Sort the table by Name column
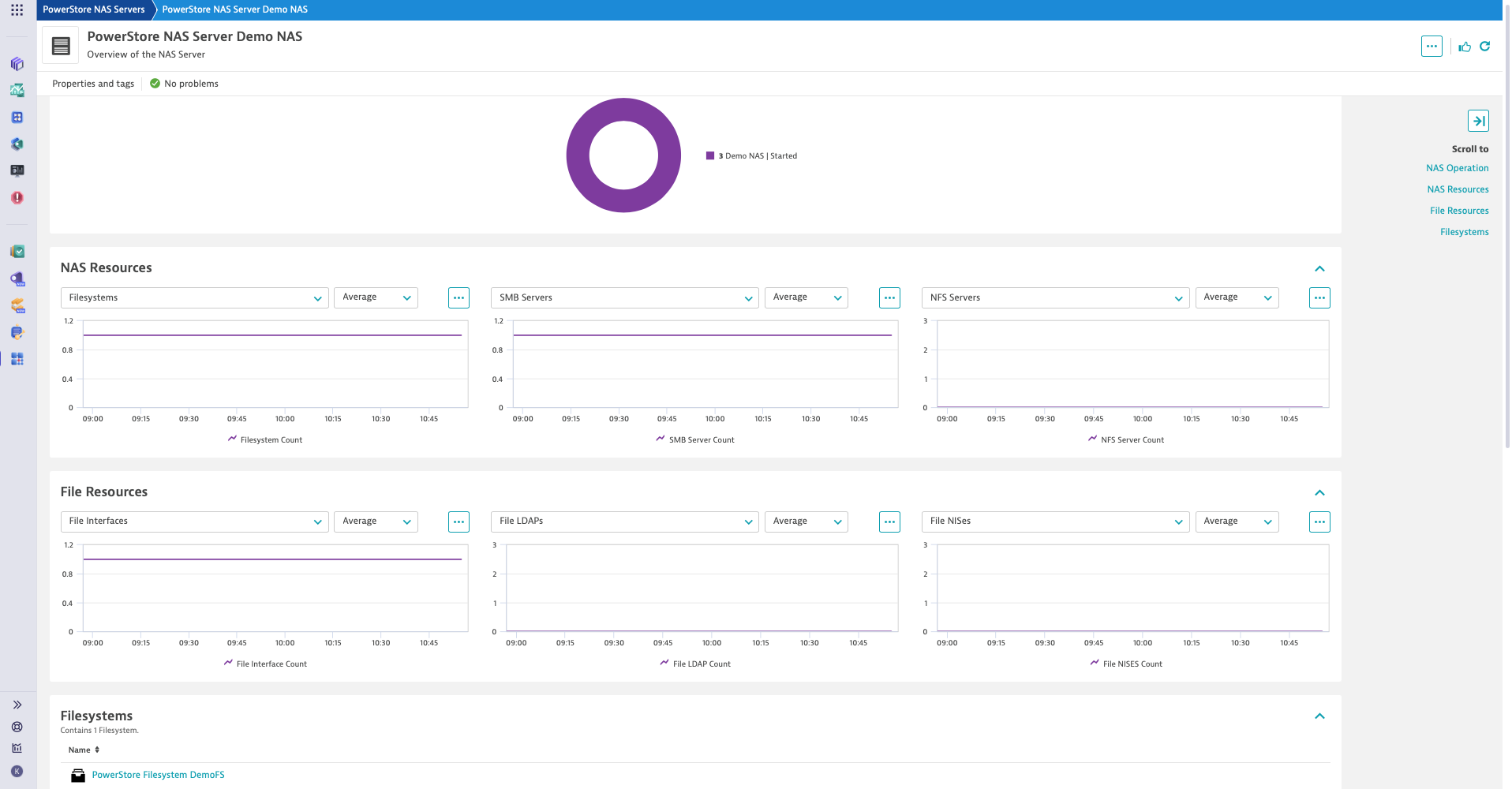Image resolution: width=1512 pixels, height=789 pixels. [x=84, y=750]
